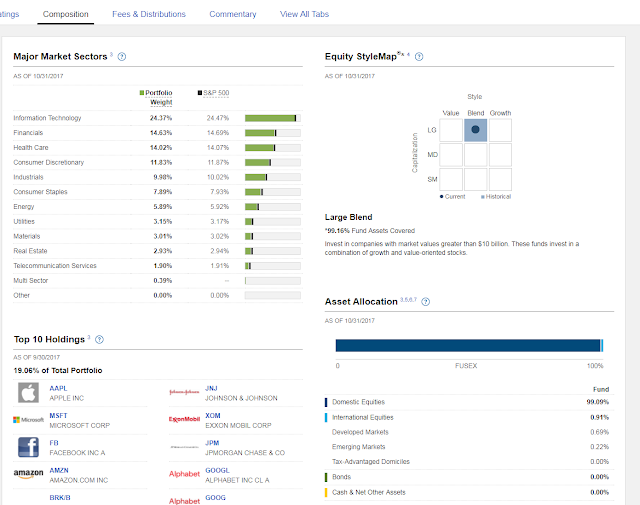
Task: Click Cash & Net Other Assets row
Action: click(469, 492)
